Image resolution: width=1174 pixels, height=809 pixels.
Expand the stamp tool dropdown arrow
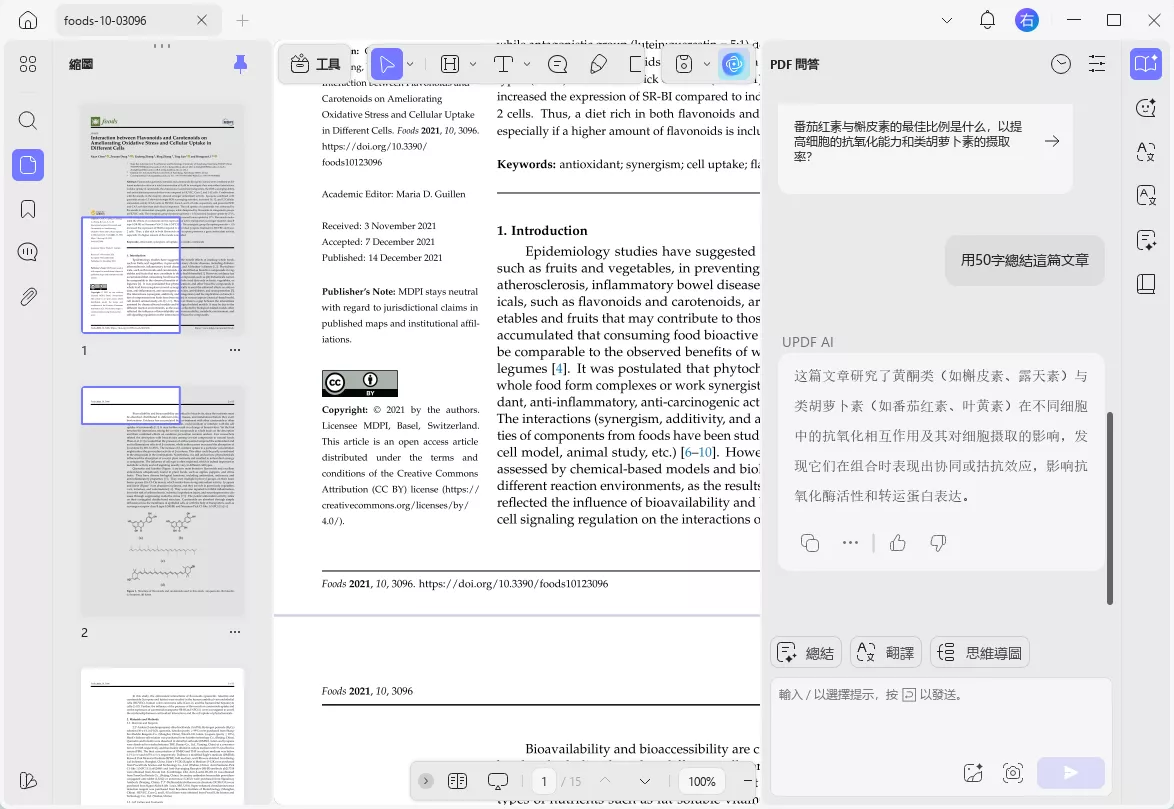[x=707, y=64]
